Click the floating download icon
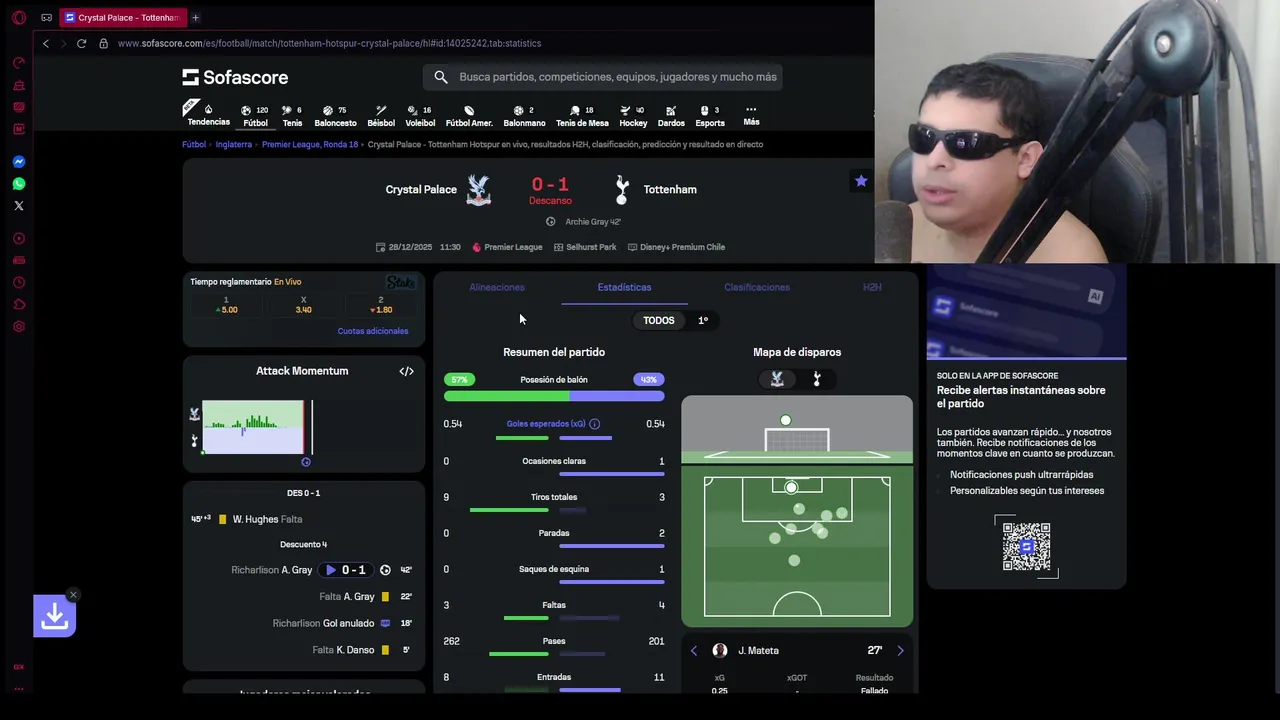This screenshot has width=1280, height=720. click(54, 617)
